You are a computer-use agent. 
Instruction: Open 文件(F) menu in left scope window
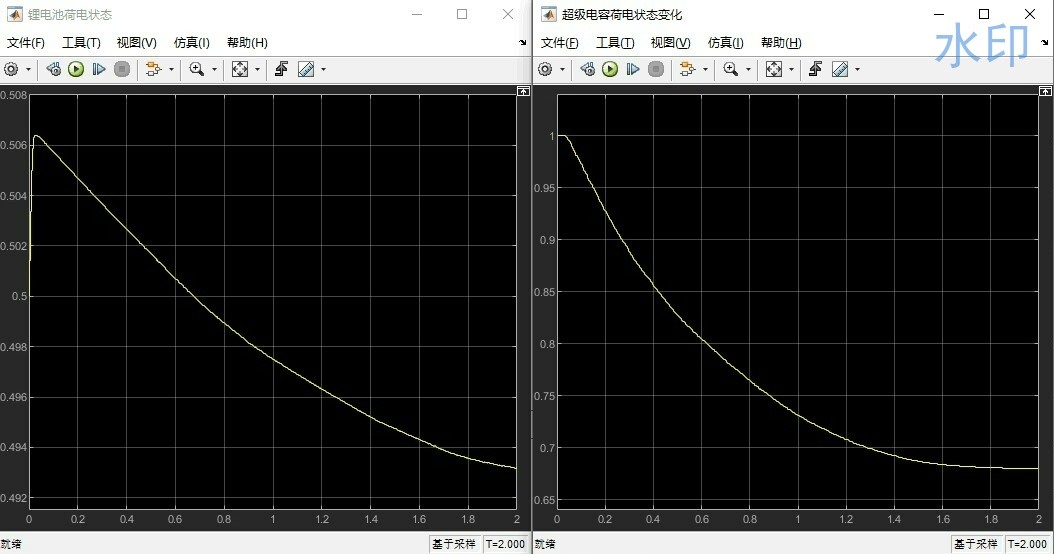tap(26, 42)
